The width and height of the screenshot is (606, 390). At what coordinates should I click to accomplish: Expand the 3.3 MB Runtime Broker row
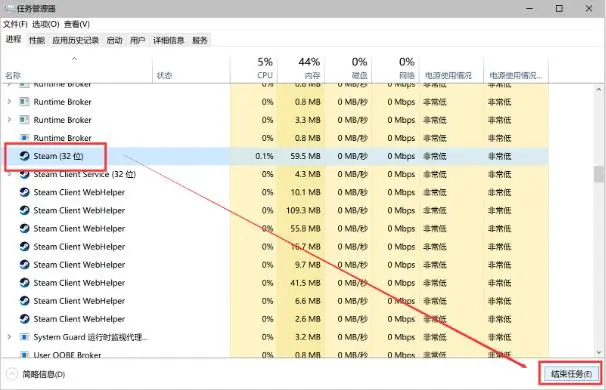pos(9,120)
